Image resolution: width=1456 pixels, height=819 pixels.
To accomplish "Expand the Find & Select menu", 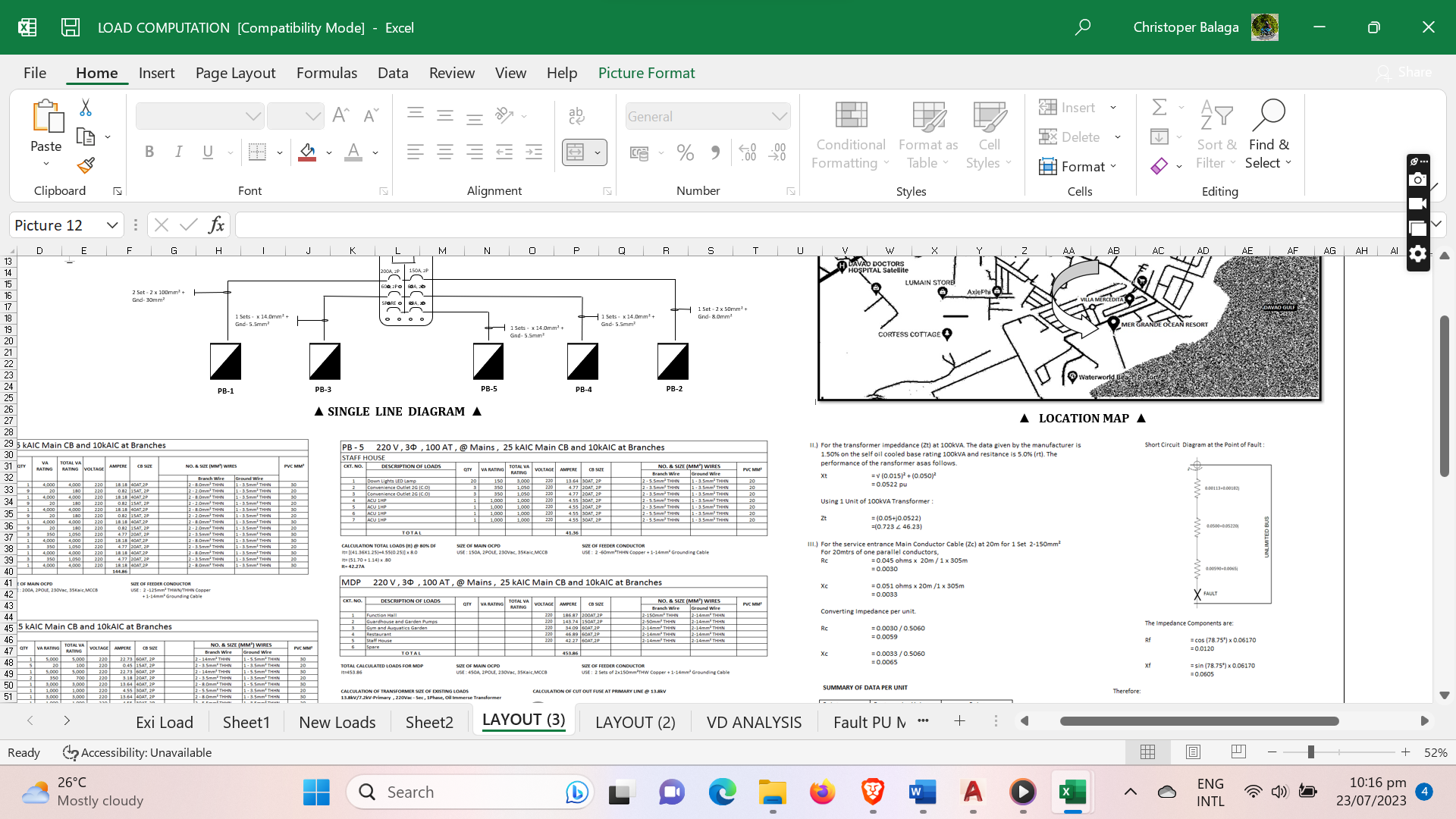I will click(x=1269, y=135).
